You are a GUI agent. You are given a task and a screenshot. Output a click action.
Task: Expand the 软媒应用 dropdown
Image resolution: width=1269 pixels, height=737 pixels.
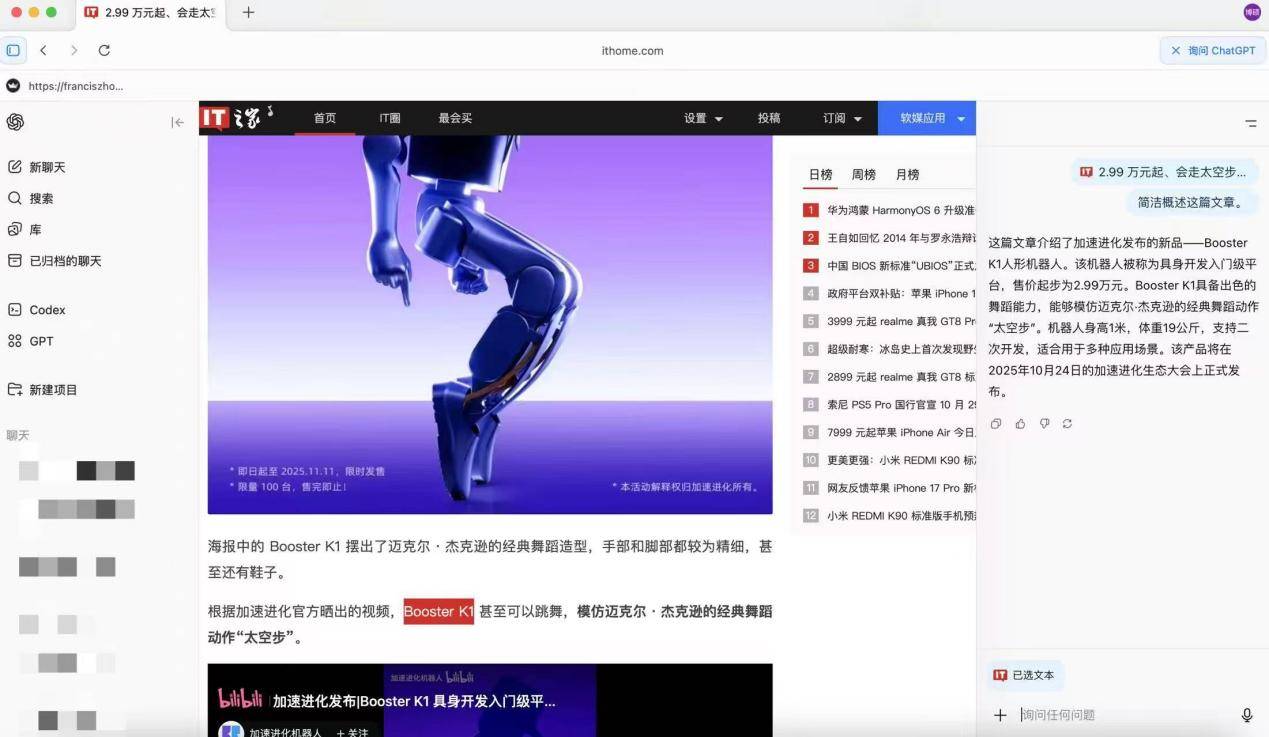pyautogui.click(x=932, y=118)
